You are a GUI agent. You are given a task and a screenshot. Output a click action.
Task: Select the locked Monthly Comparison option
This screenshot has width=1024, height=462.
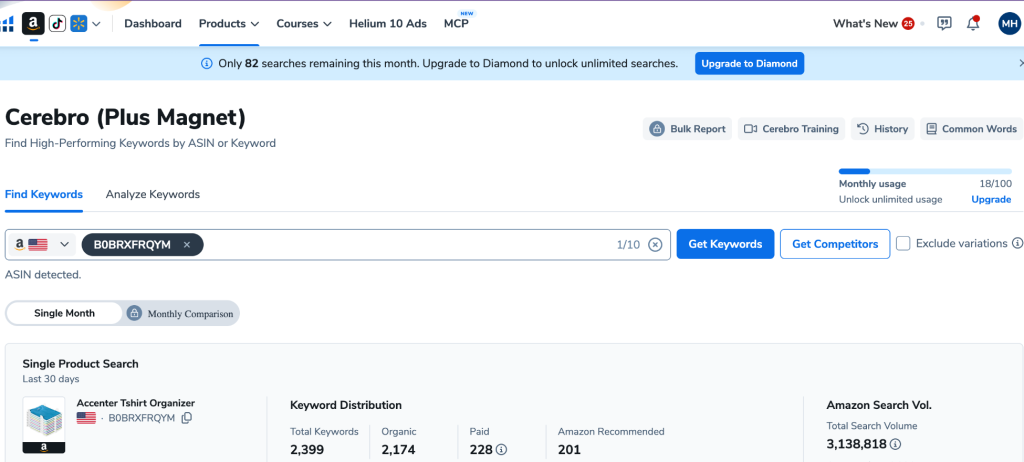pyautogui.click(x=181, y=313)
